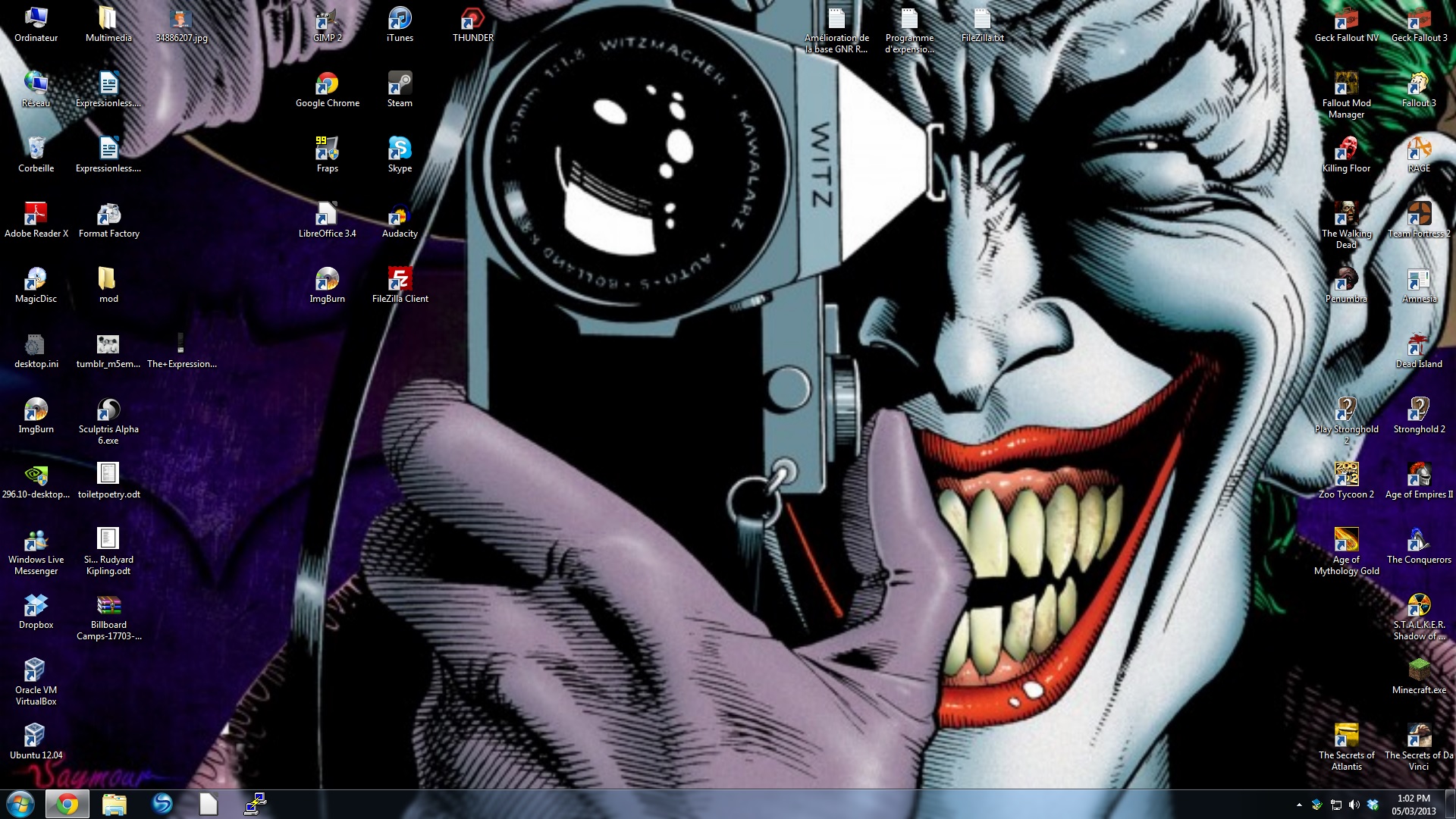Launch Age of Mythology Gold
Screen dimensions: 1456x819
(1346, 551)
